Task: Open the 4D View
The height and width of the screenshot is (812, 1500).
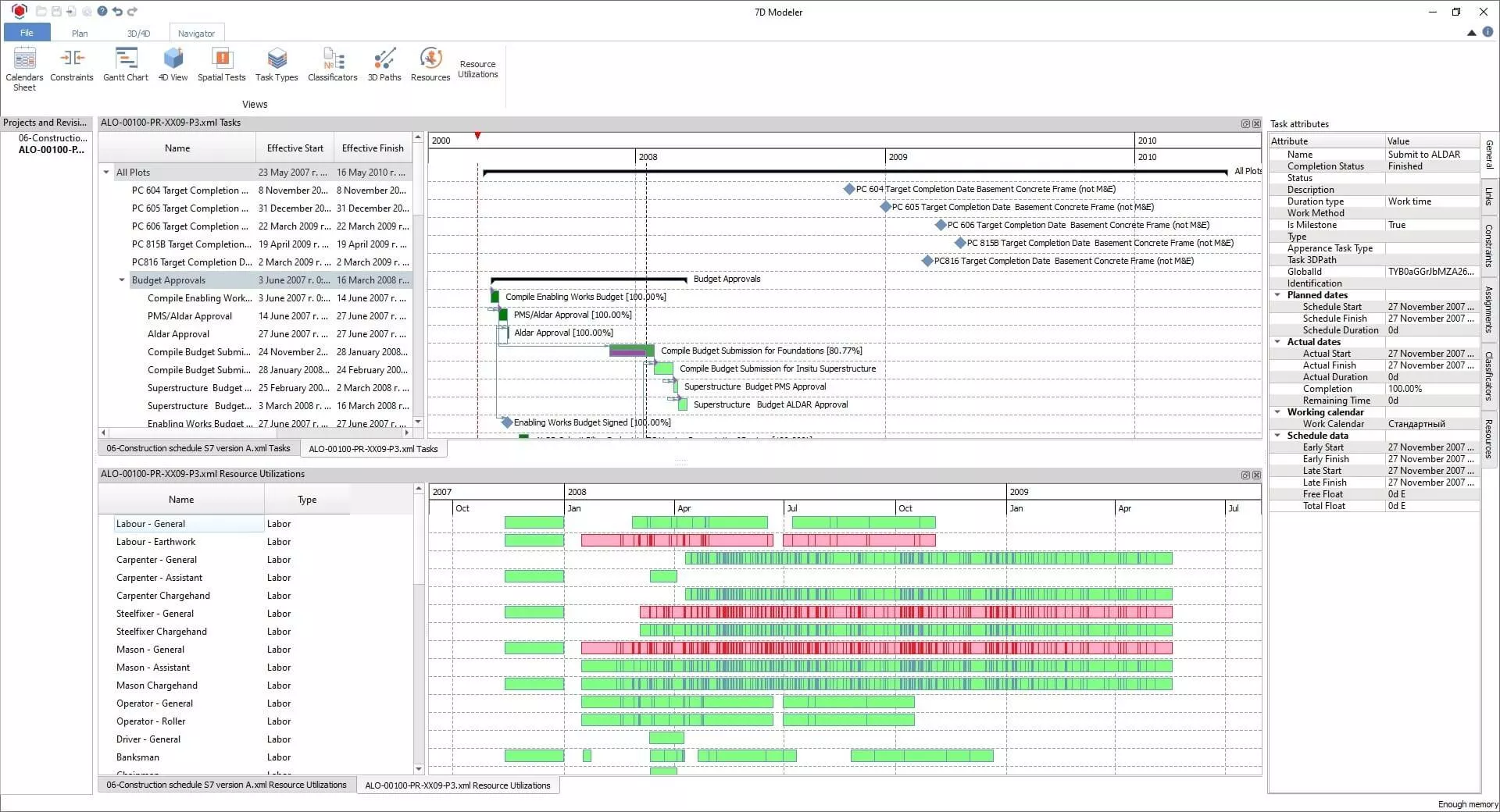Action: [173, 65]
